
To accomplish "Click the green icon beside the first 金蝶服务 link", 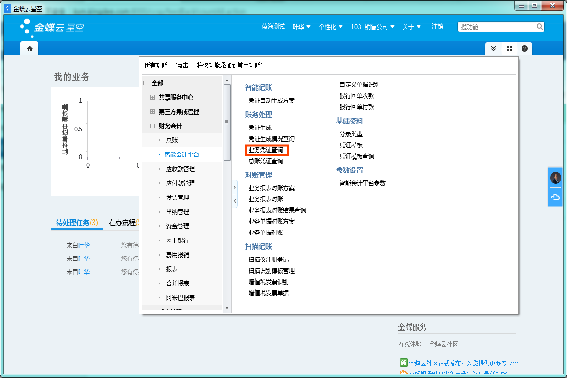I will 404,362.
